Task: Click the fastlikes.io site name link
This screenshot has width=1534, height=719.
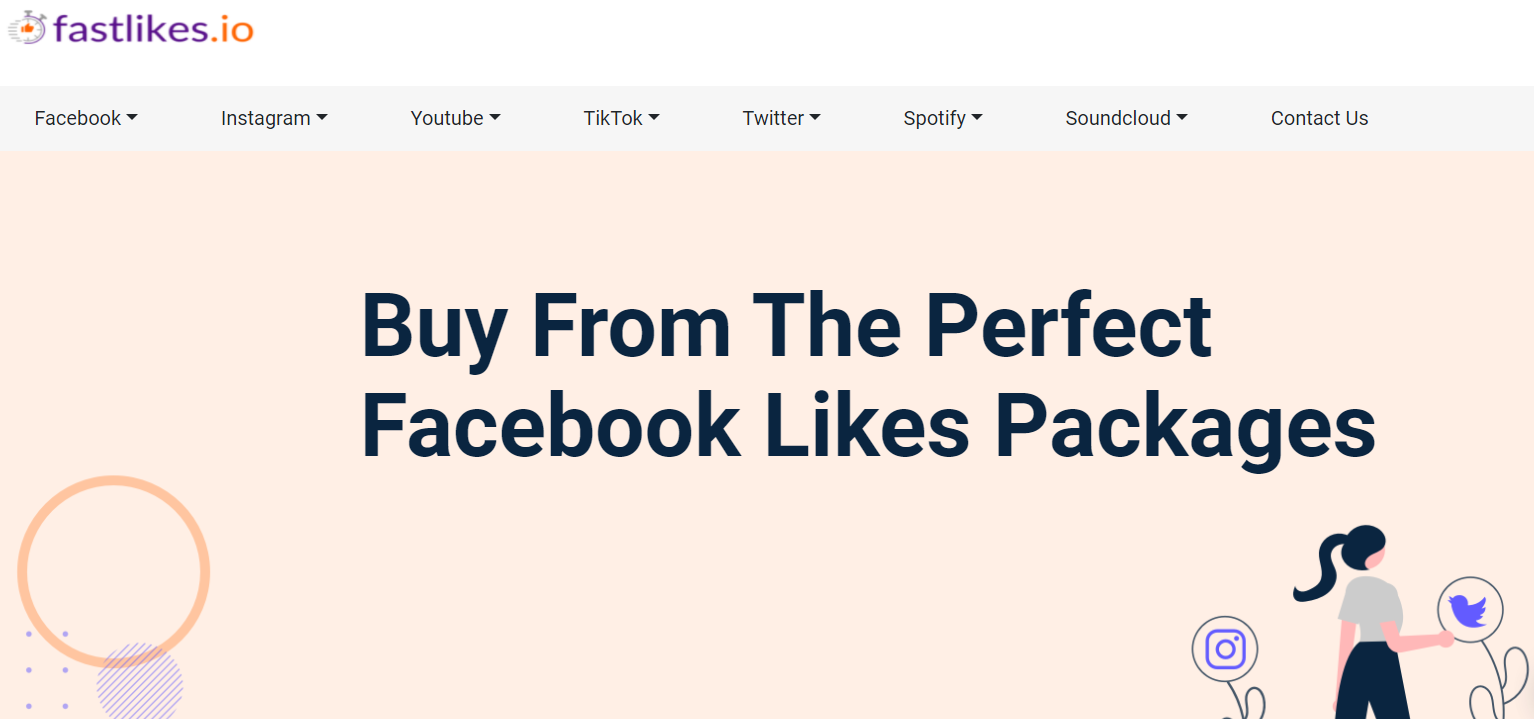Action: point(153,28)
